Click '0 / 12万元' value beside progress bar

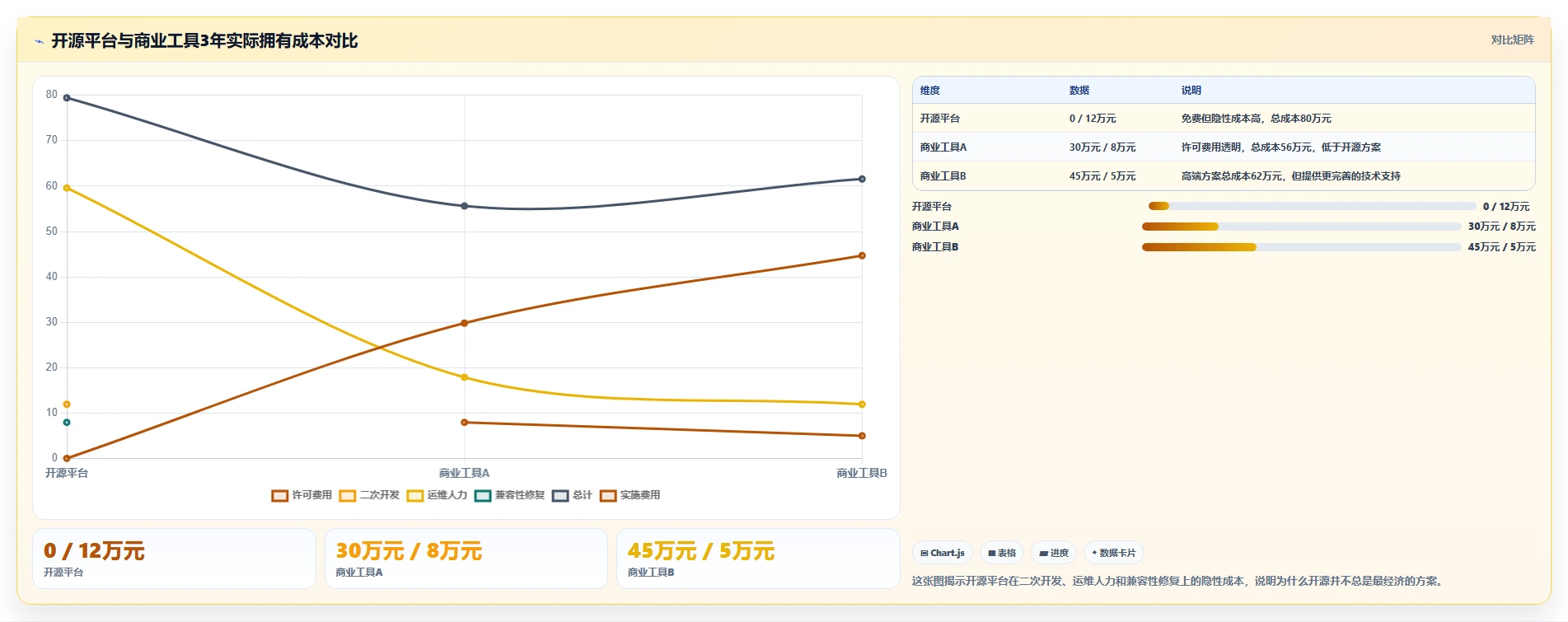coord(1506,207)
